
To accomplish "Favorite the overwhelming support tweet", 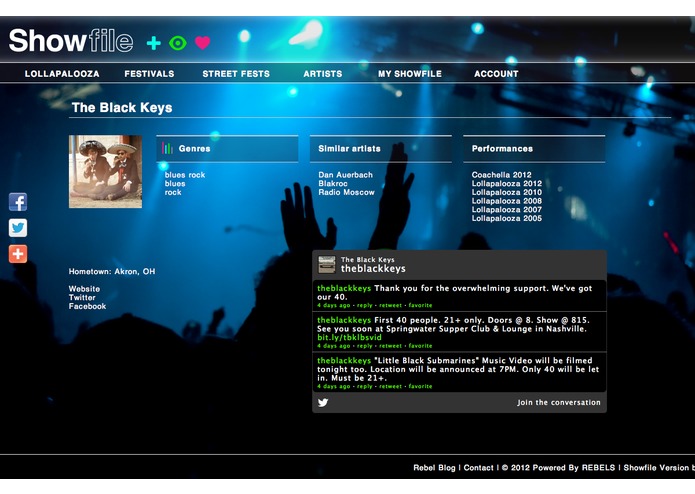I will pyautogui.click(x=420, y=305).
